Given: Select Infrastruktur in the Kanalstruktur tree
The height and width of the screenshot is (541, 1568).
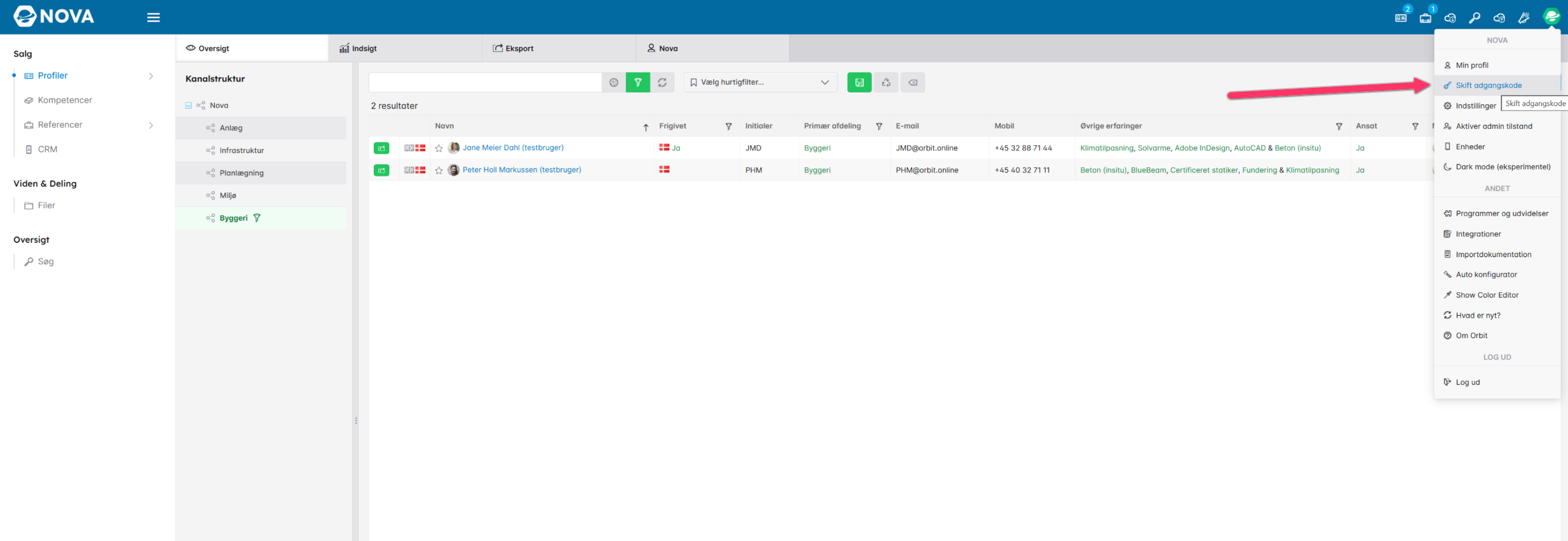Looking at the screenshot, I should 242,150.
